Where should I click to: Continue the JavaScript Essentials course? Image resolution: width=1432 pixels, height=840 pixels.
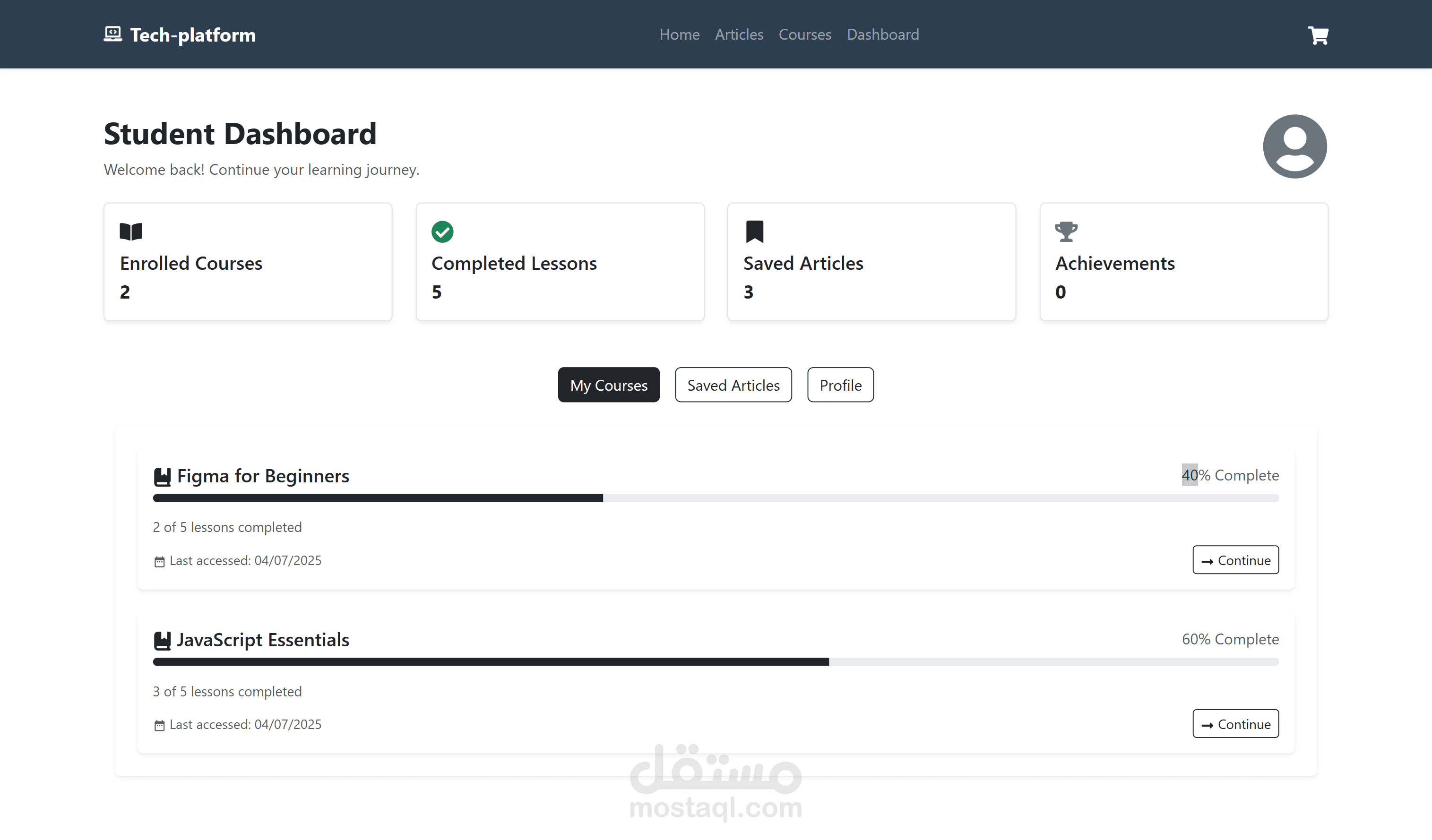point(1235,724)
